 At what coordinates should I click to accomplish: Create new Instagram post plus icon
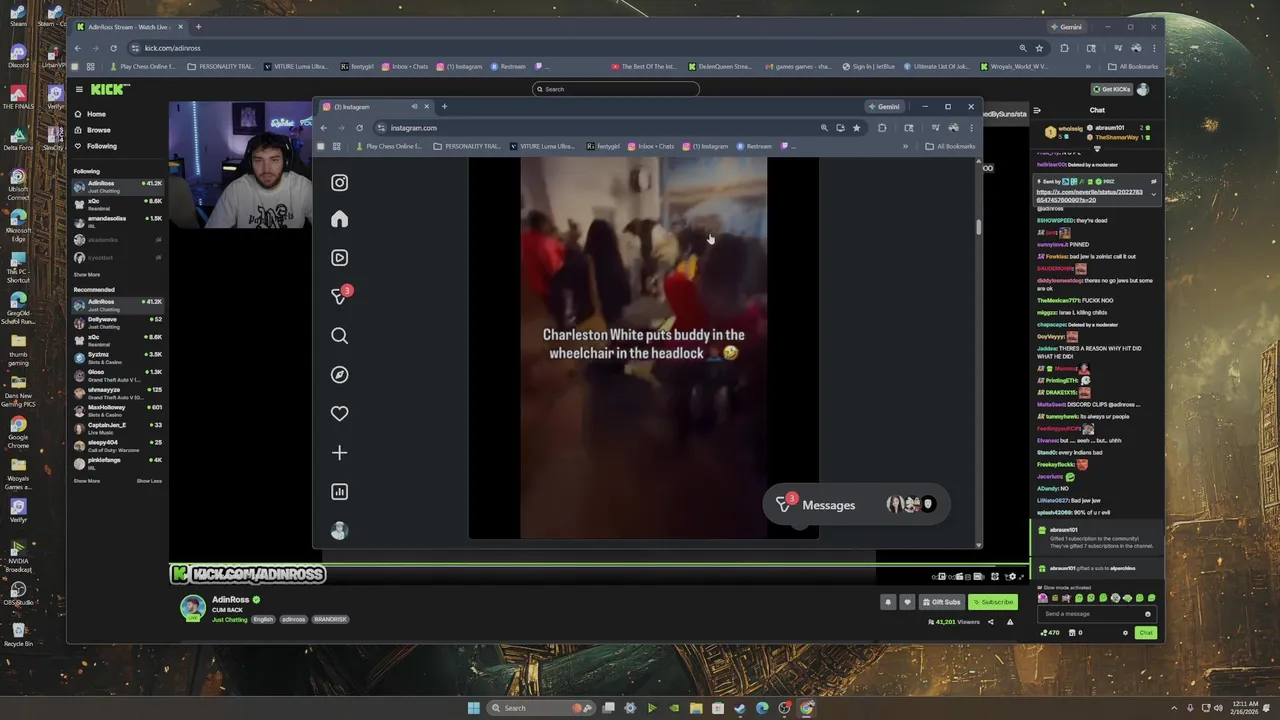340,453
